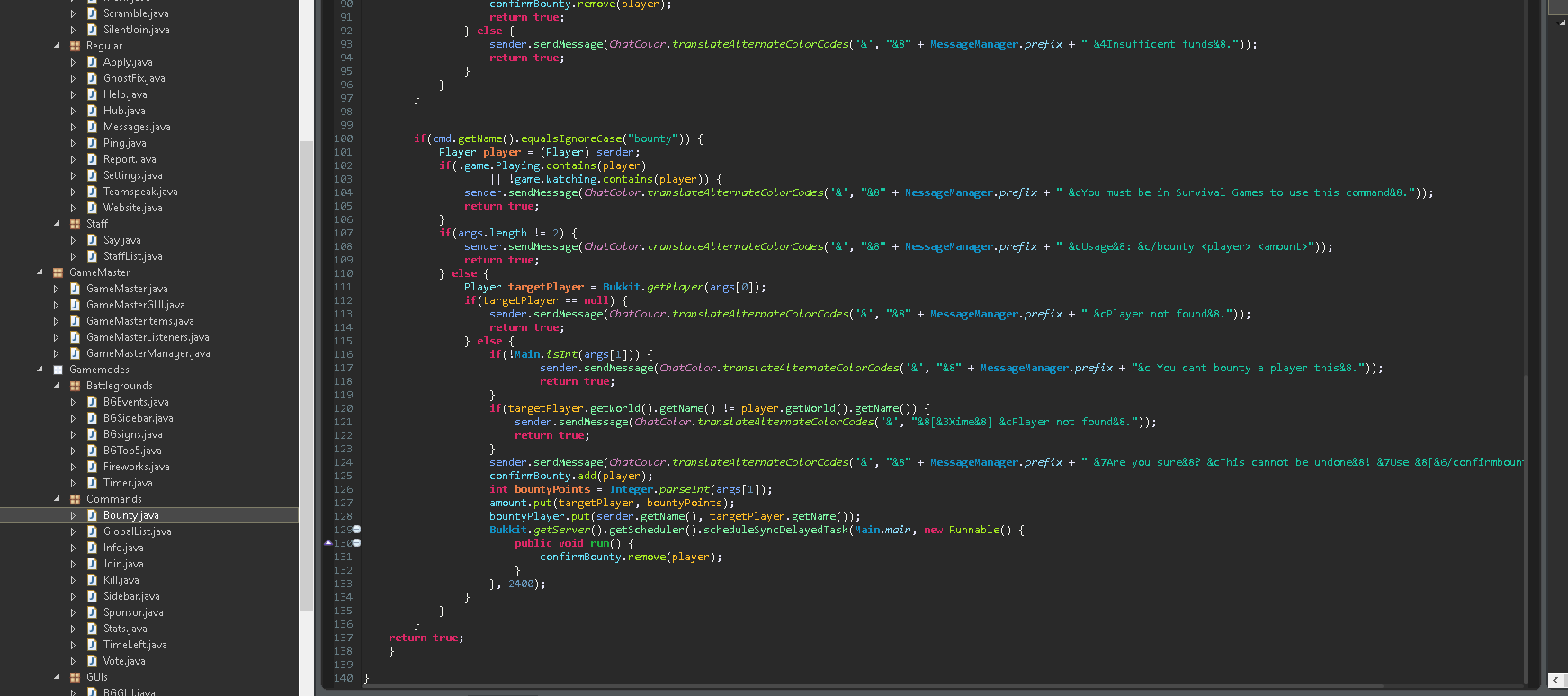Click the GameMasterItems.java file icon
This screenshot has height=696, width=1568.
[x=75, y=321]
